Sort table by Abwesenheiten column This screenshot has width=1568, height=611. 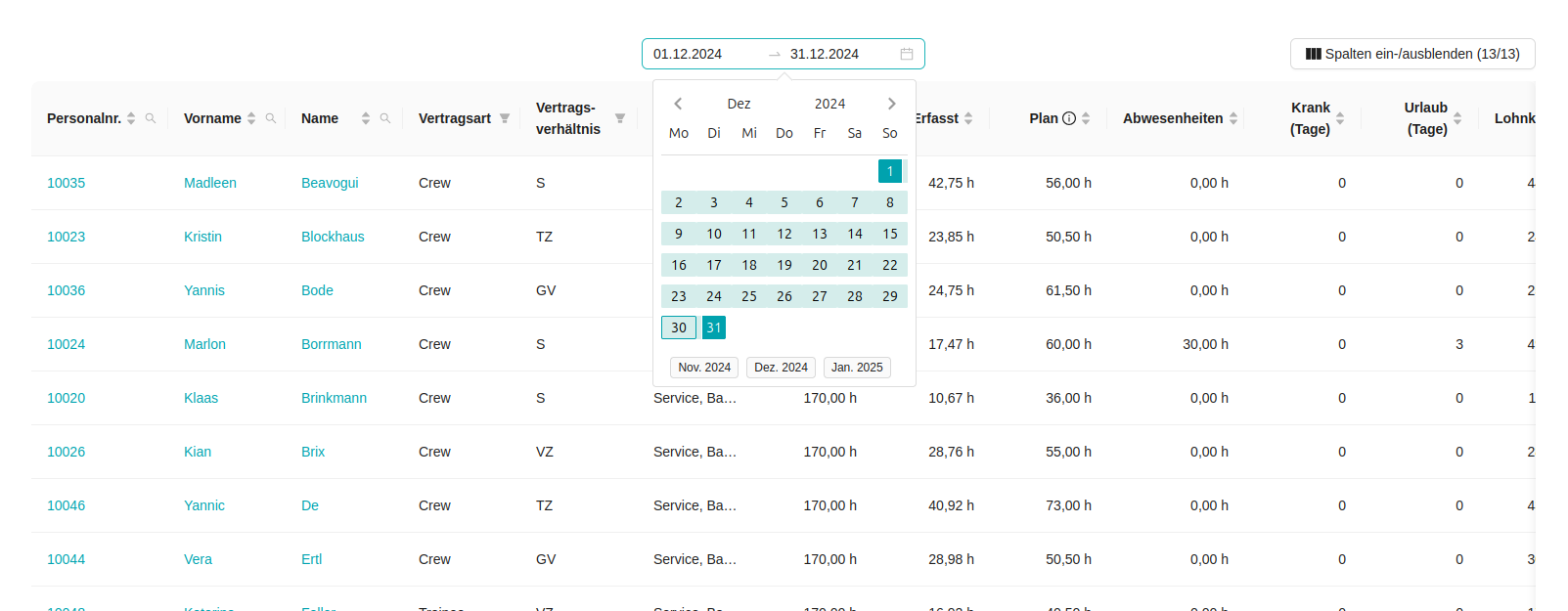[x=1233, y=118]
